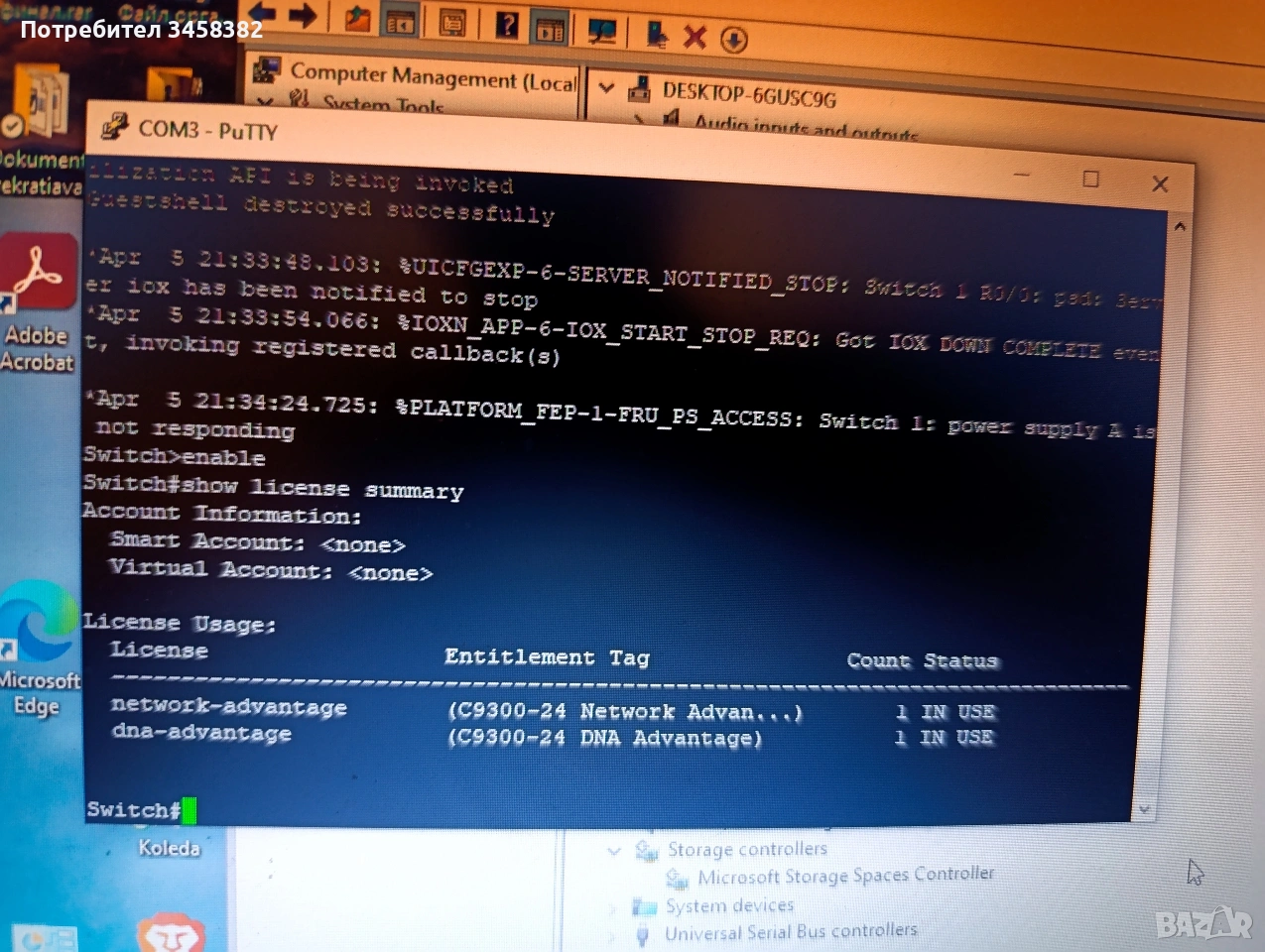
Task: Toggle the Show/Hide Action Pane button
Action: pos(549,29)
